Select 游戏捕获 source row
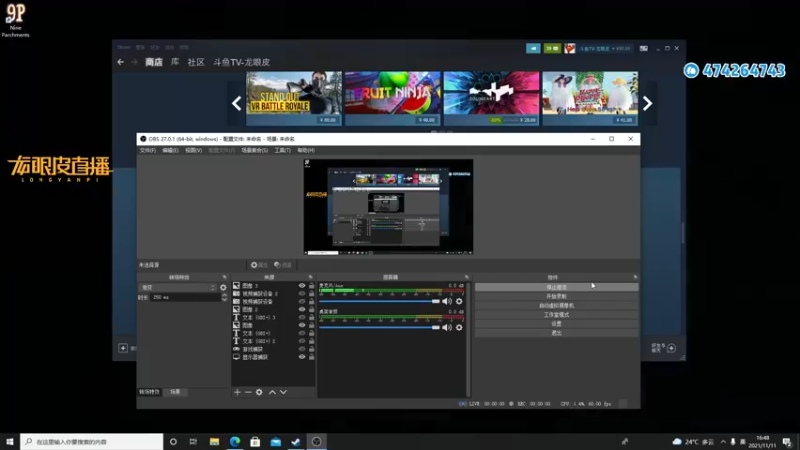This screenshot has width=800, height=450. point(273,349)
